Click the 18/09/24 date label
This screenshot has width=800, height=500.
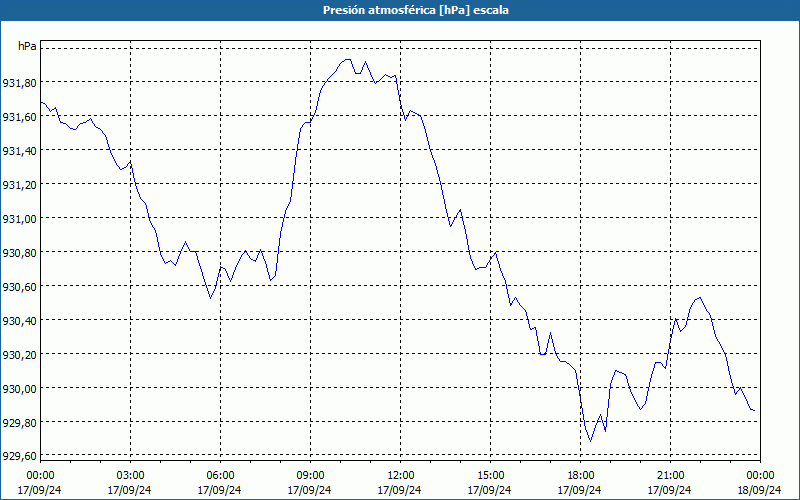760,490
